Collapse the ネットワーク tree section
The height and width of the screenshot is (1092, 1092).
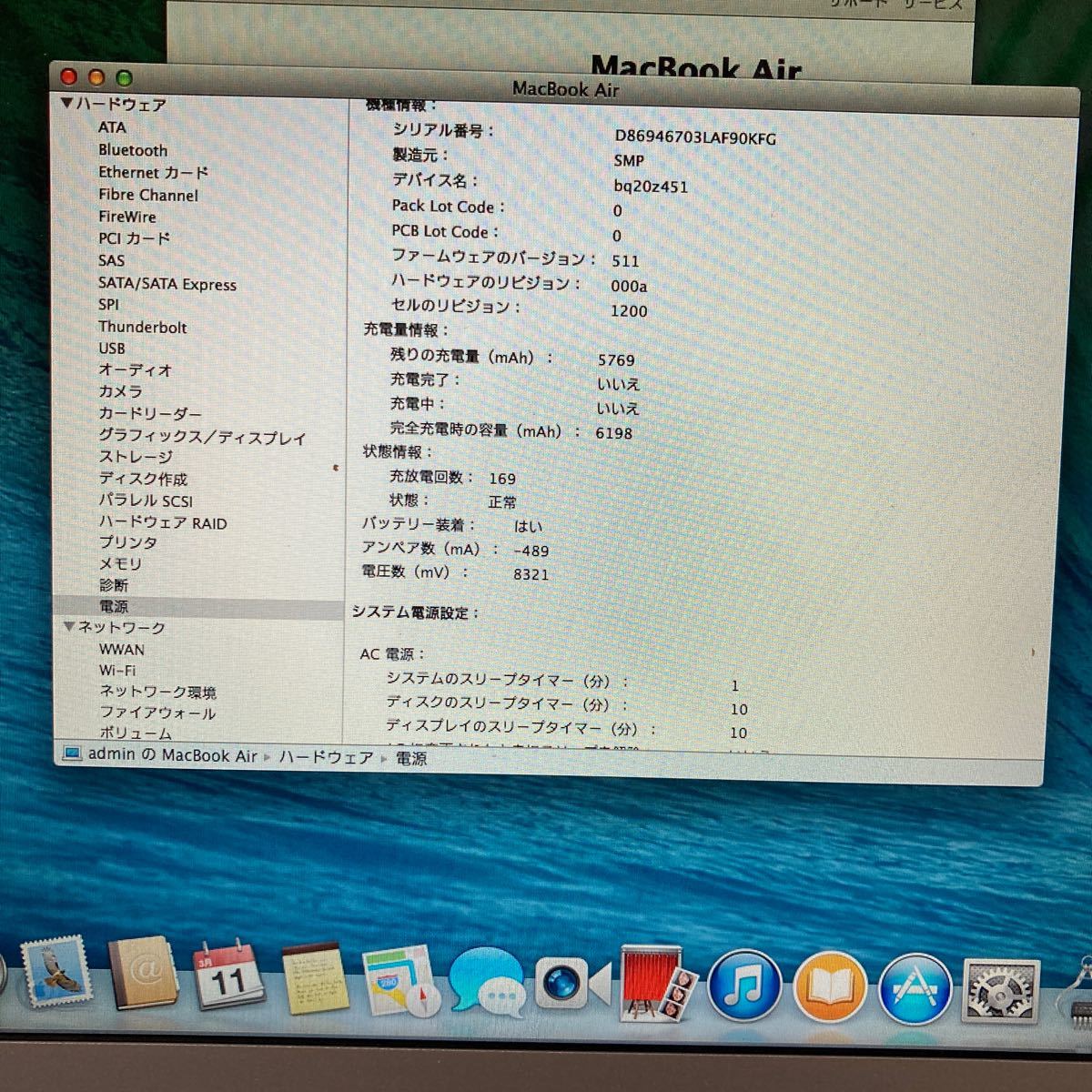click(69, 627)
